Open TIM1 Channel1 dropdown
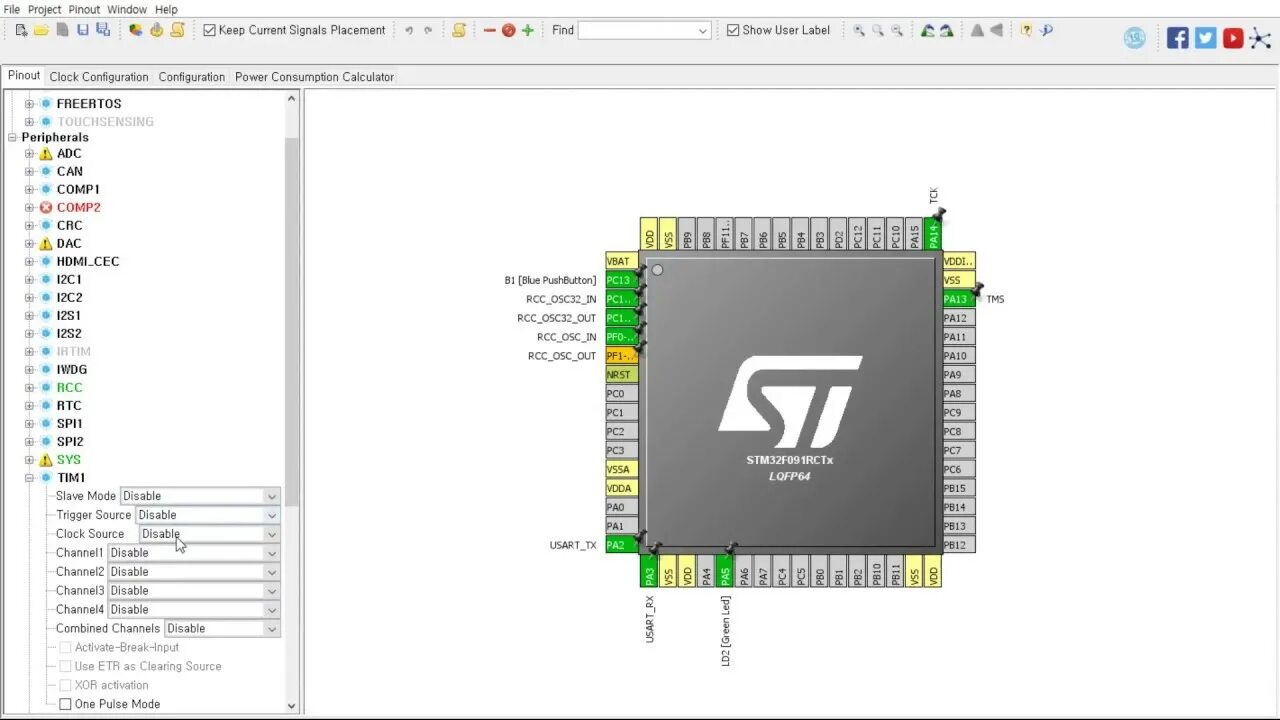 [x=194, y=553]
